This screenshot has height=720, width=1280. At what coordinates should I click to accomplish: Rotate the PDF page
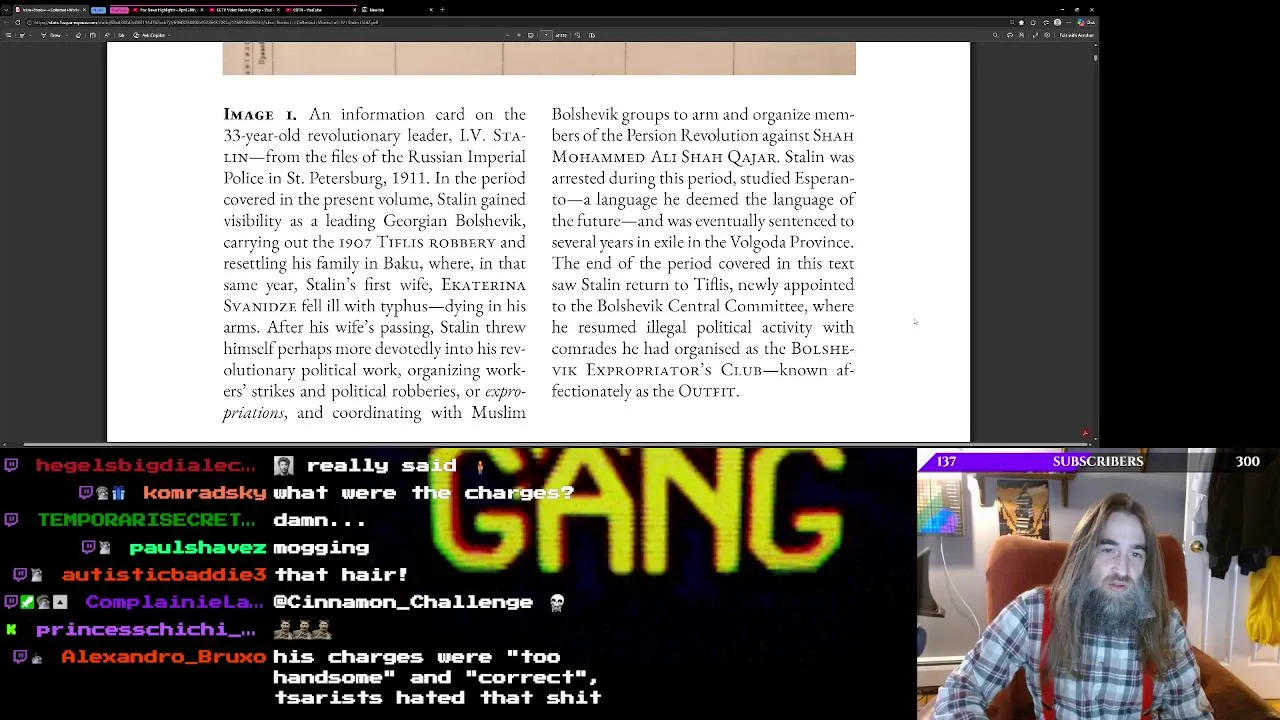pos(578,35)
